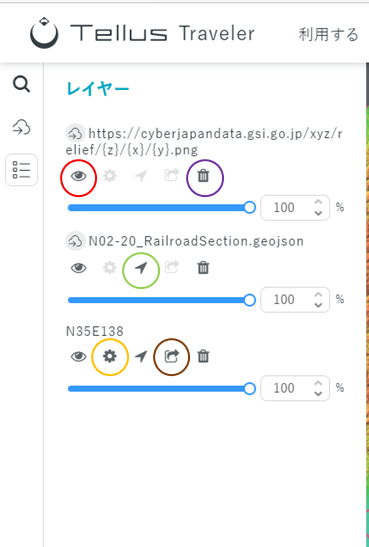Viewport: 369px width, 547px height.
Task: Delete the cyberjapandata relief layer
Action: tap(203, 176)
